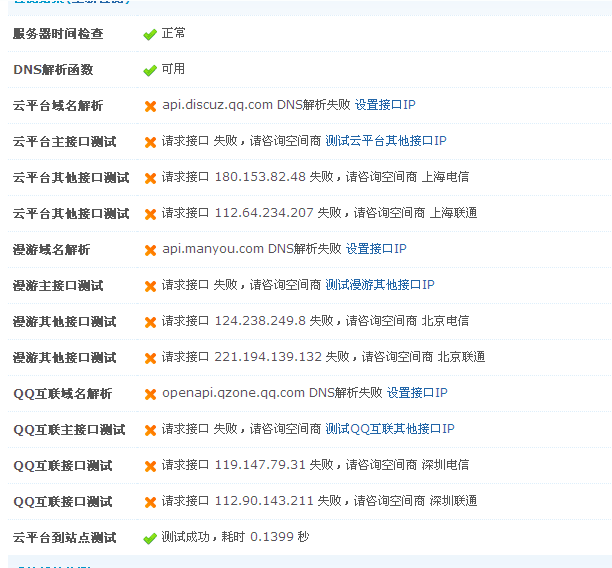Screen dimensions: 612x568
Task: Click the green check icon beside 测试成功
Action: click(150, 539)
